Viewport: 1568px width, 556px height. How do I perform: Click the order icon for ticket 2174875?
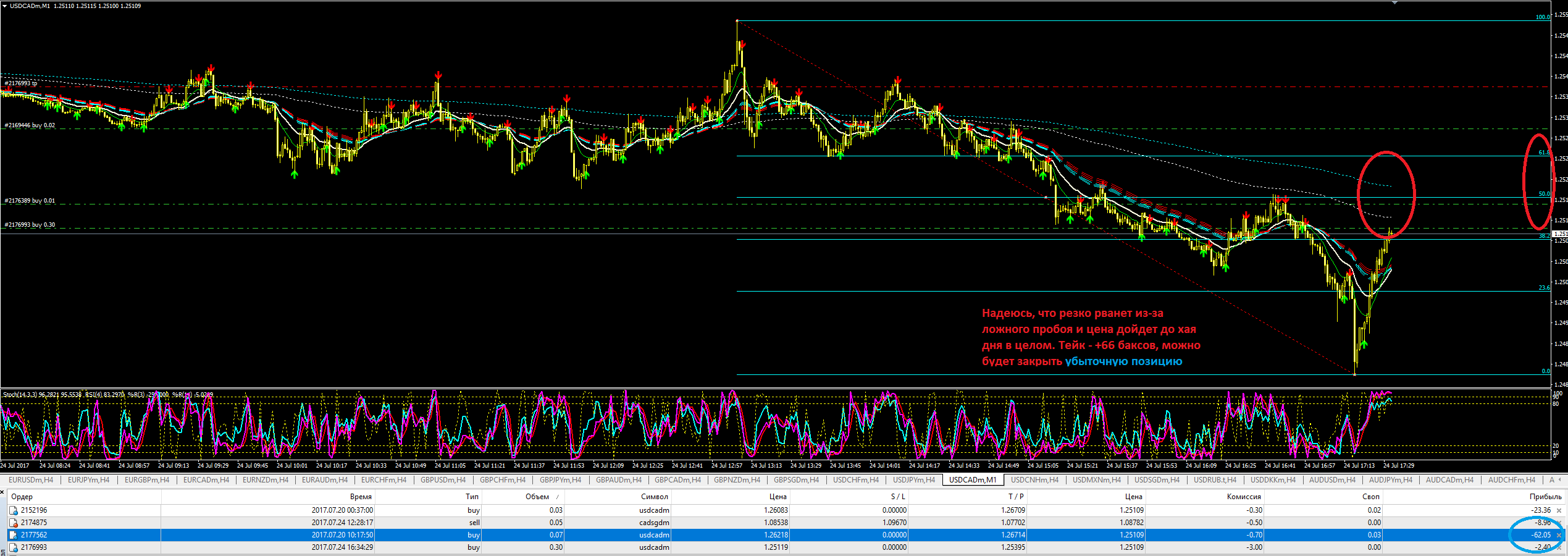coord(14,523)
